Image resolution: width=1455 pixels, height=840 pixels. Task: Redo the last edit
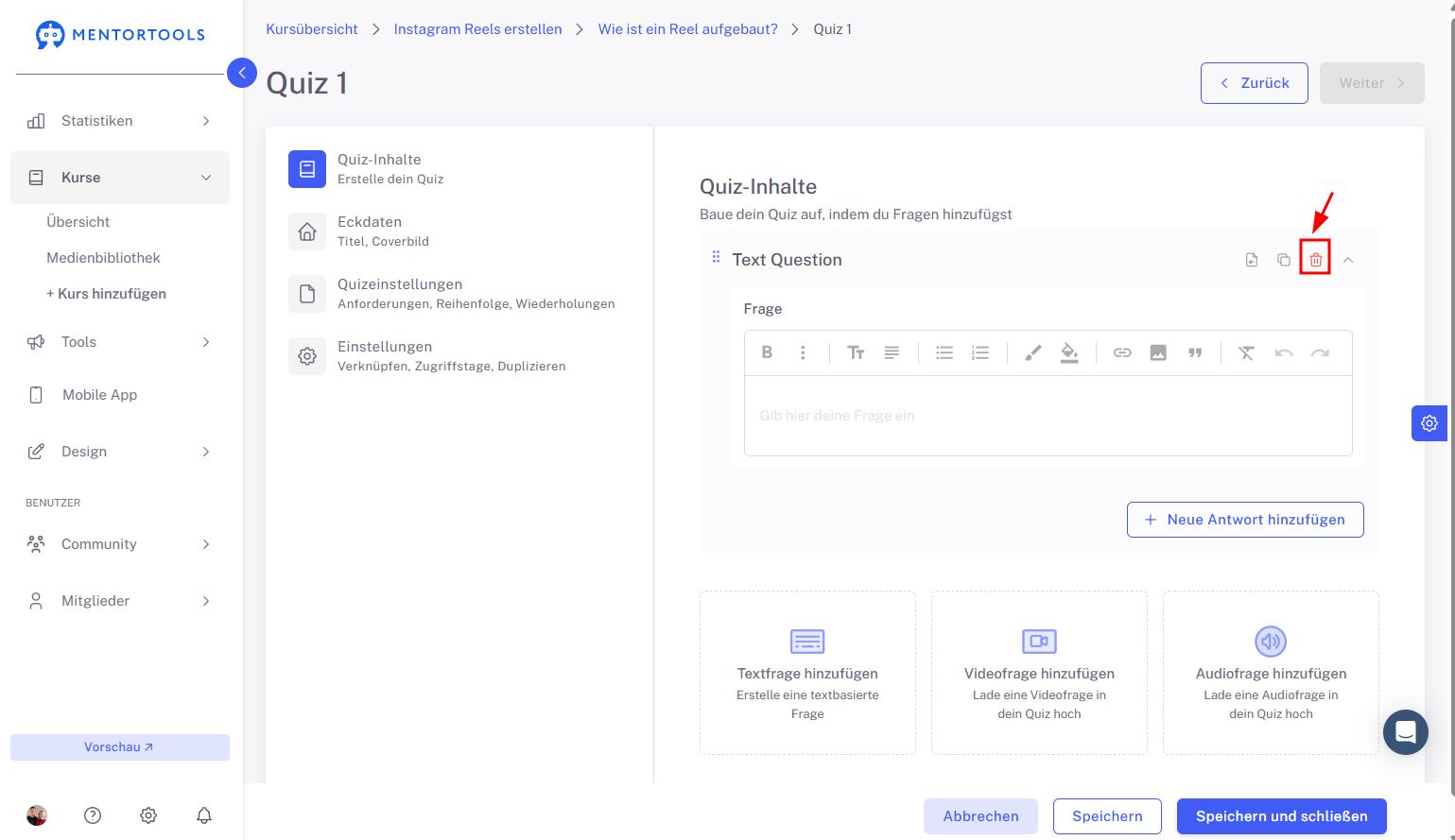click(1320, 352)
